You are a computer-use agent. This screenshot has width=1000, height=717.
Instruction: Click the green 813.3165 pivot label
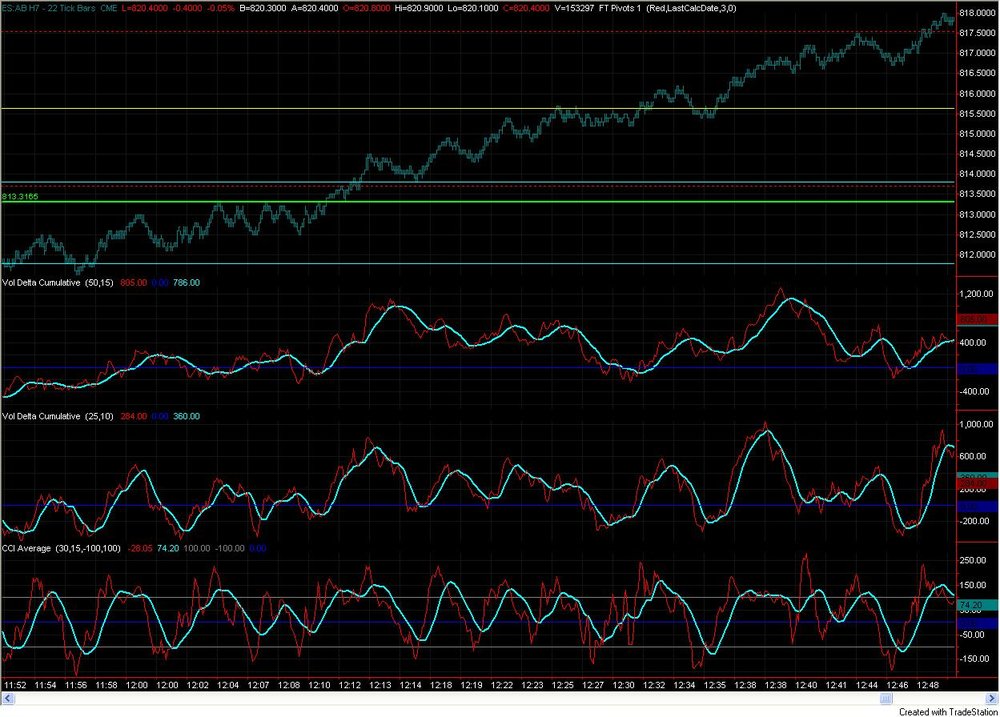(20, 196)
